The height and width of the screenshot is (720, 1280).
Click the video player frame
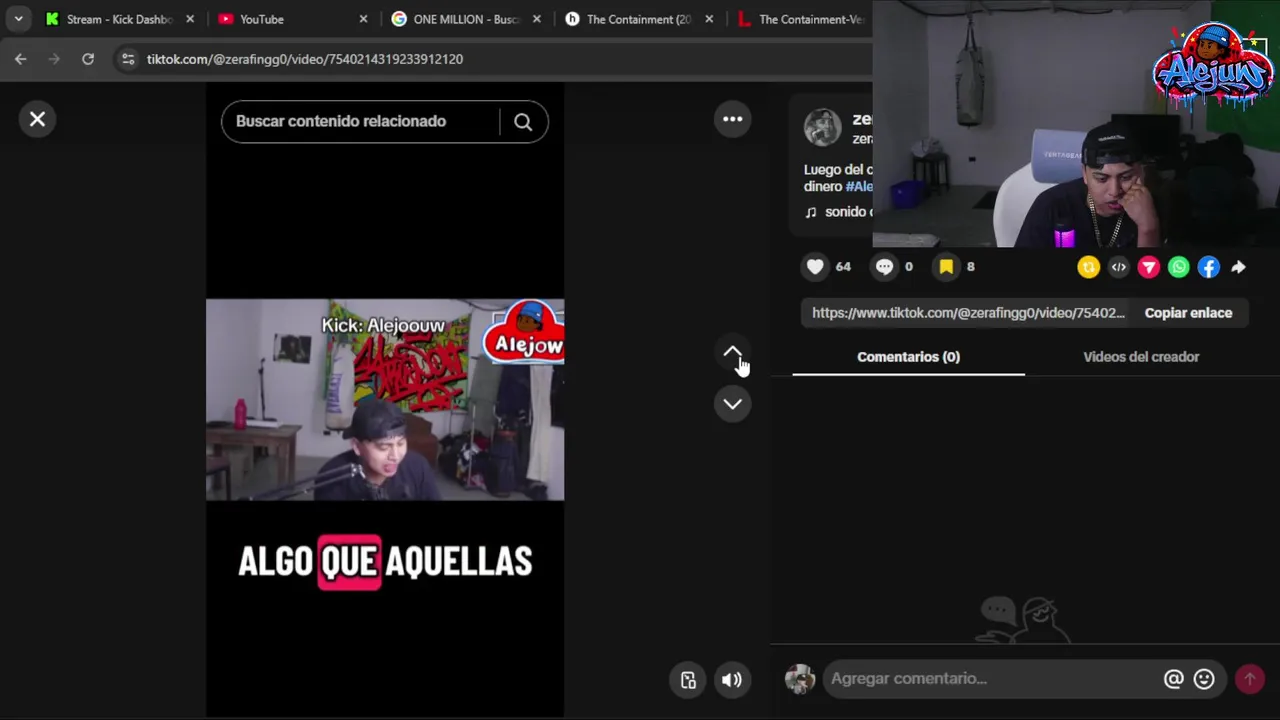click(385, 400)
